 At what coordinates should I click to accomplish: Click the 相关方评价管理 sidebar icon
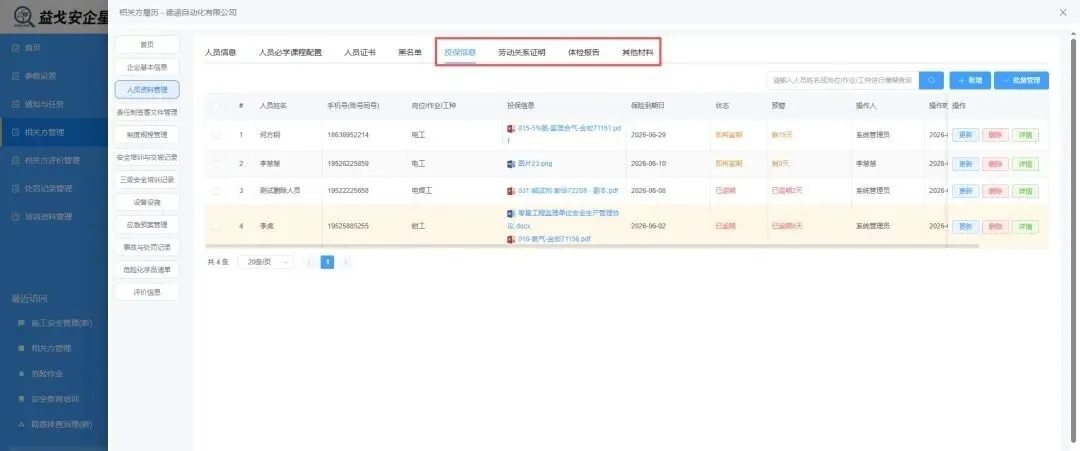point(15,160)
